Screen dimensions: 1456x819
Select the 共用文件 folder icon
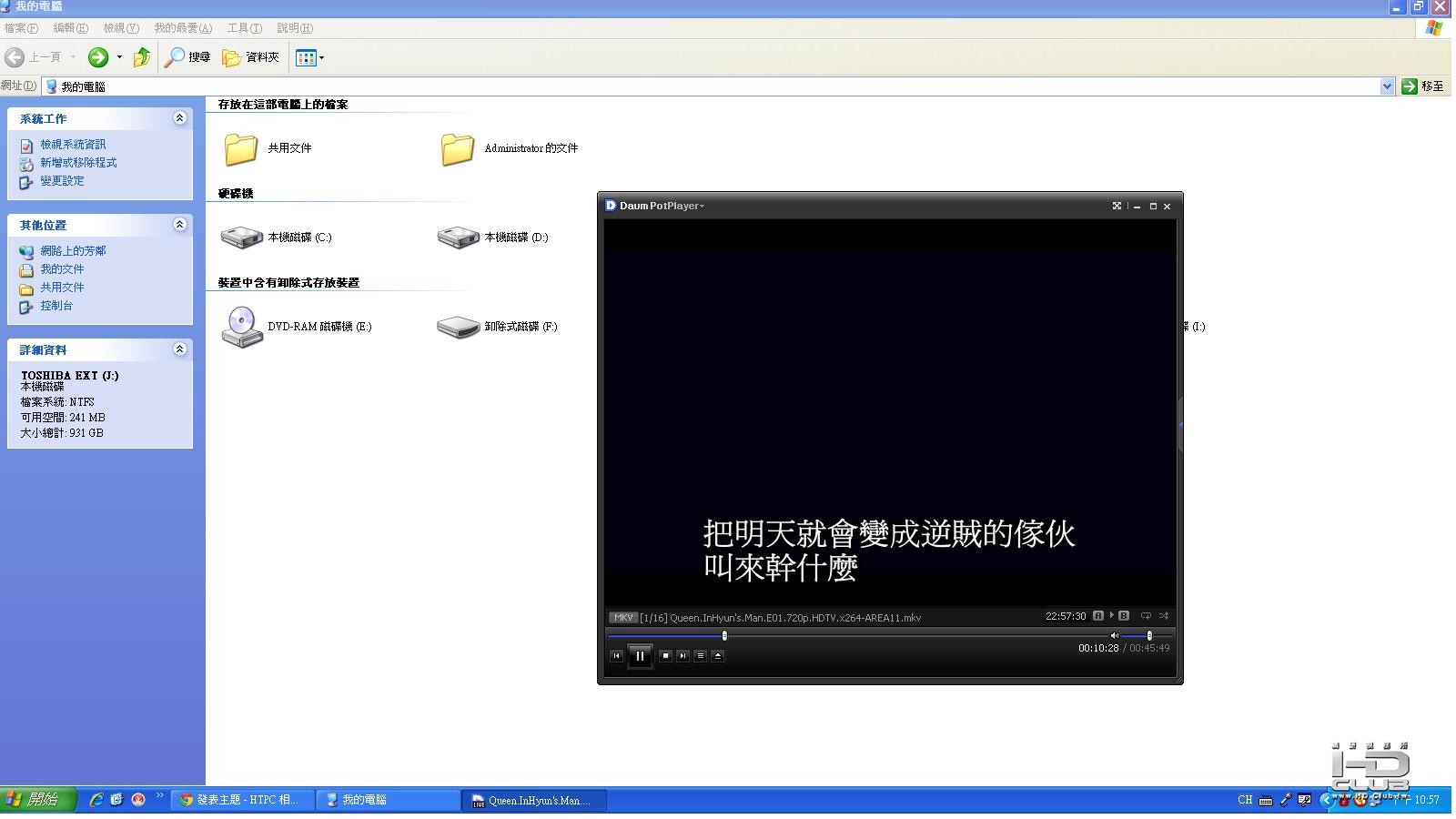click(241, 148)
